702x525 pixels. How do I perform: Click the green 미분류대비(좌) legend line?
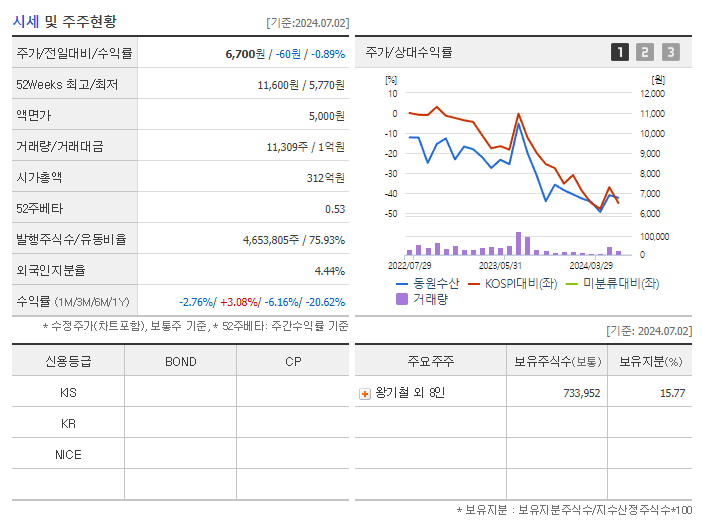[572, 284]
